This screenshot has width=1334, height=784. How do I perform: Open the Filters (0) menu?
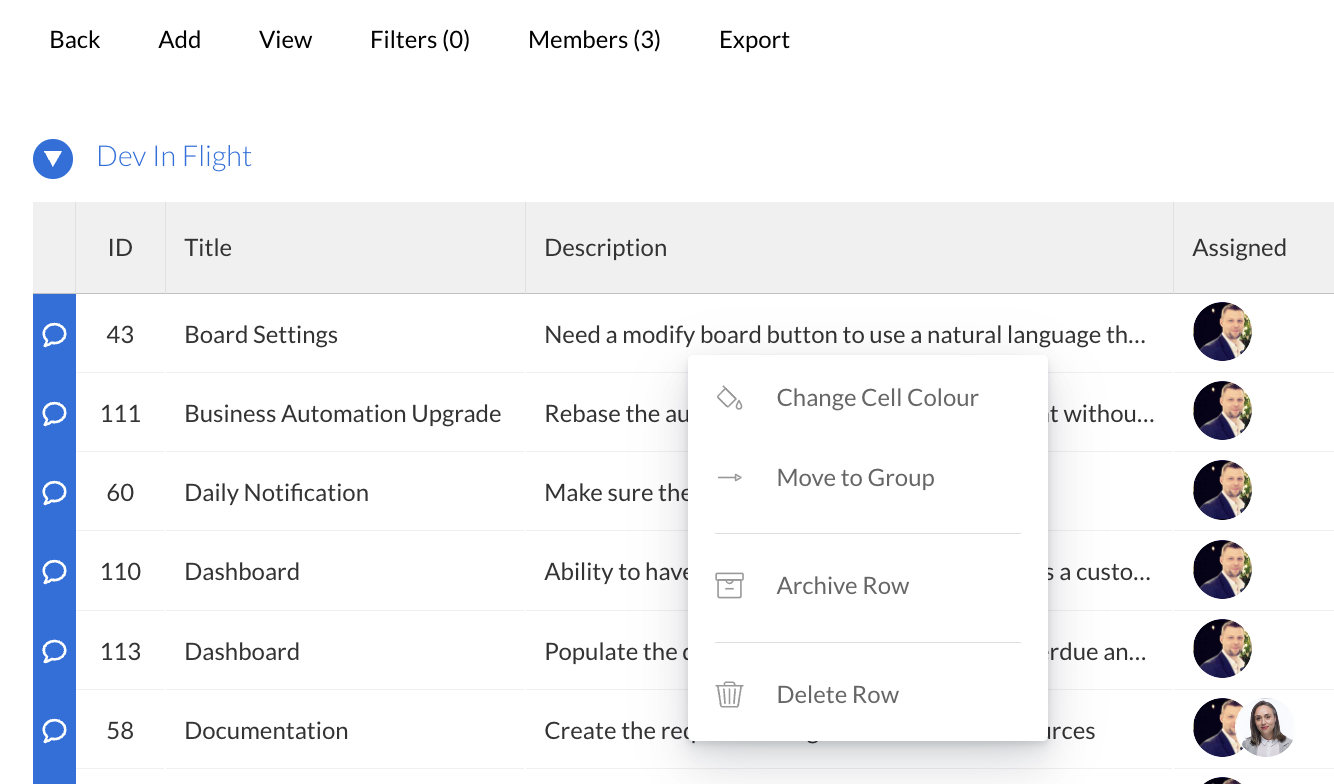click(x=419, y=40)
